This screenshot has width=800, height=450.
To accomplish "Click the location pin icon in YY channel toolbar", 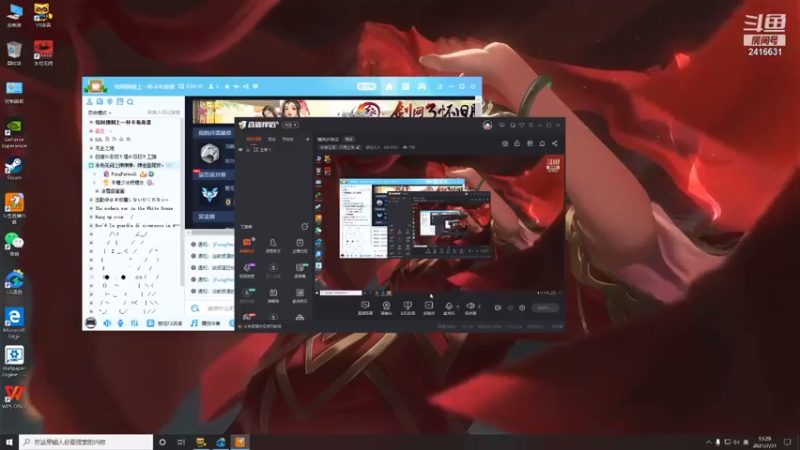I will click(x=110, y=102).
